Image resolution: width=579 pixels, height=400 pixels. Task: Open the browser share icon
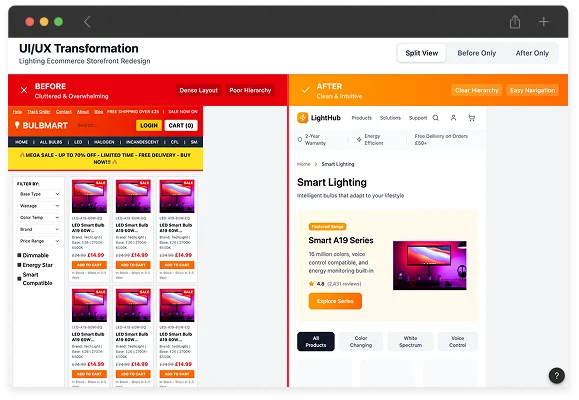515,22
